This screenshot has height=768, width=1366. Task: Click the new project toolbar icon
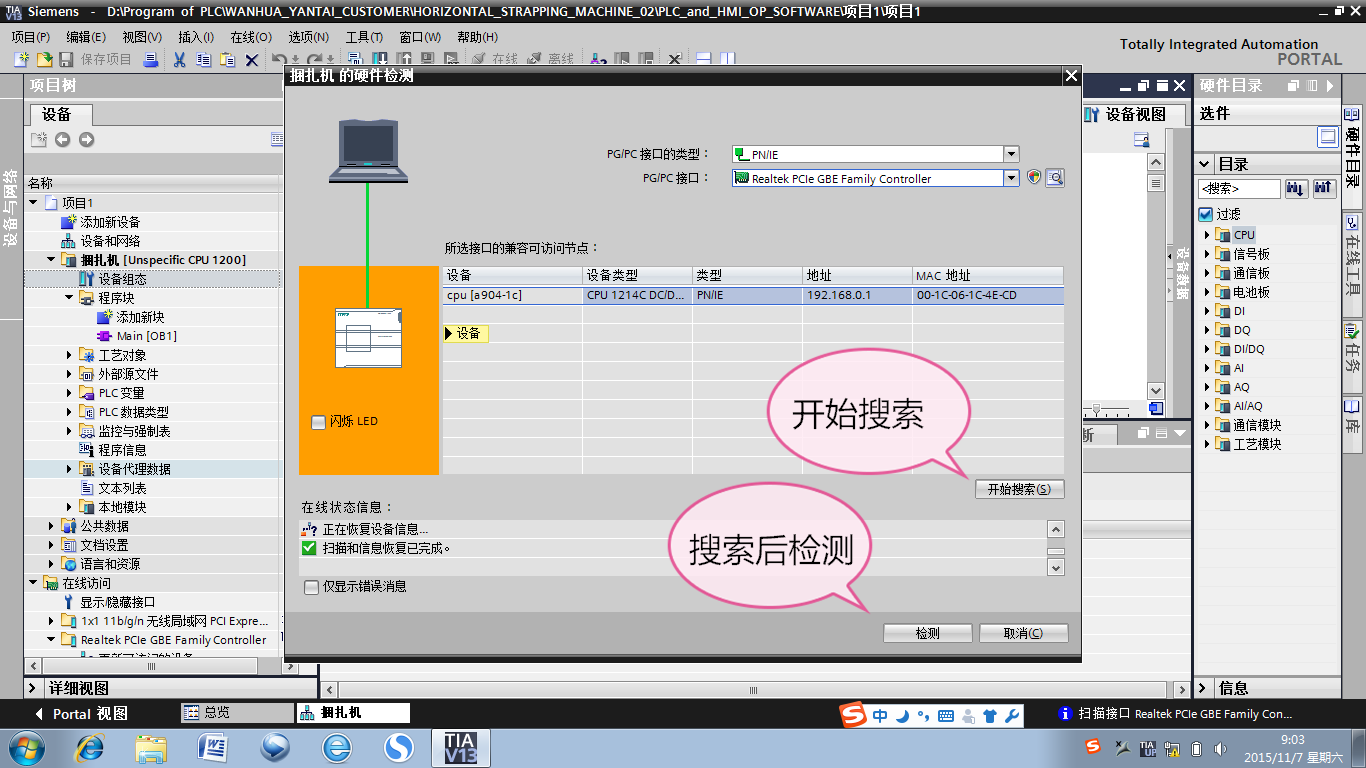[x=22, y=60]
